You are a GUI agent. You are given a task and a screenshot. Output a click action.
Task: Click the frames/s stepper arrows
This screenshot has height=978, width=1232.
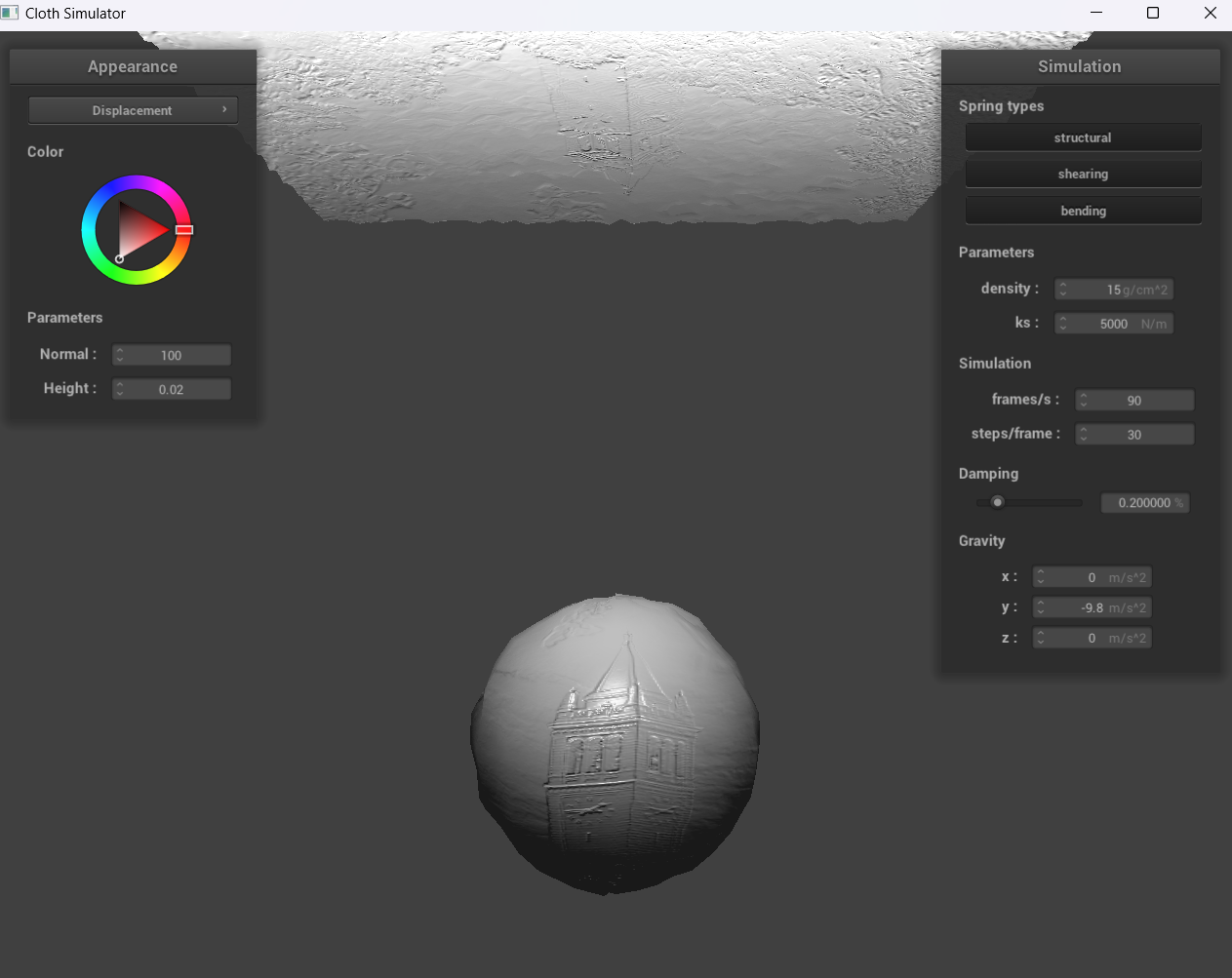pyautogui.click(x=1084, y=400)
